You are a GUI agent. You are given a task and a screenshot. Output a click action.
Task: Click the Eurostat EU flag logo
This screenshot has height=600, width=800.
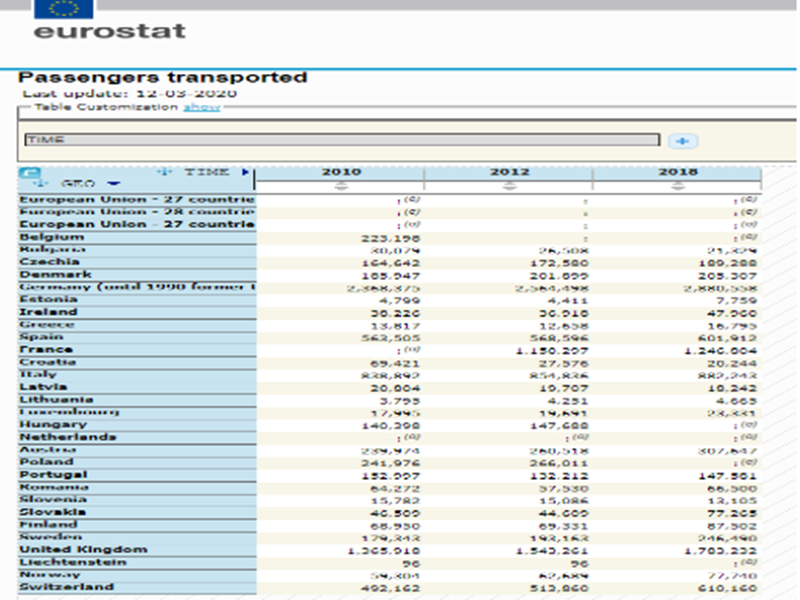coord(66,10)
